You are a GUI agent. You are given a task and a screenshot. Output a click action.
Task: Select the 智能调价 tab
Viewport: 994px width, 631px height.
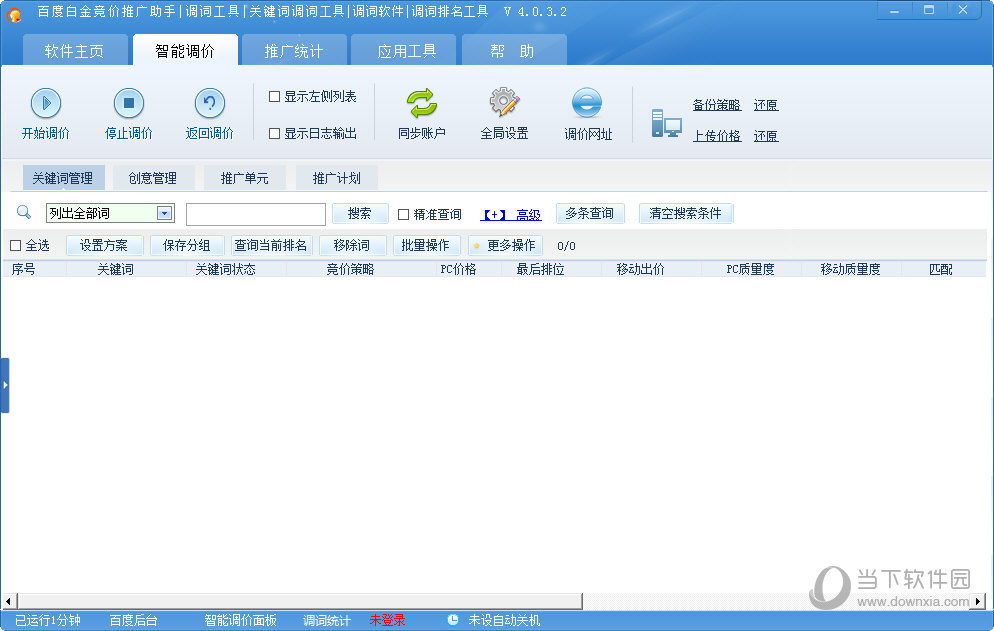(x=185, y=50)
